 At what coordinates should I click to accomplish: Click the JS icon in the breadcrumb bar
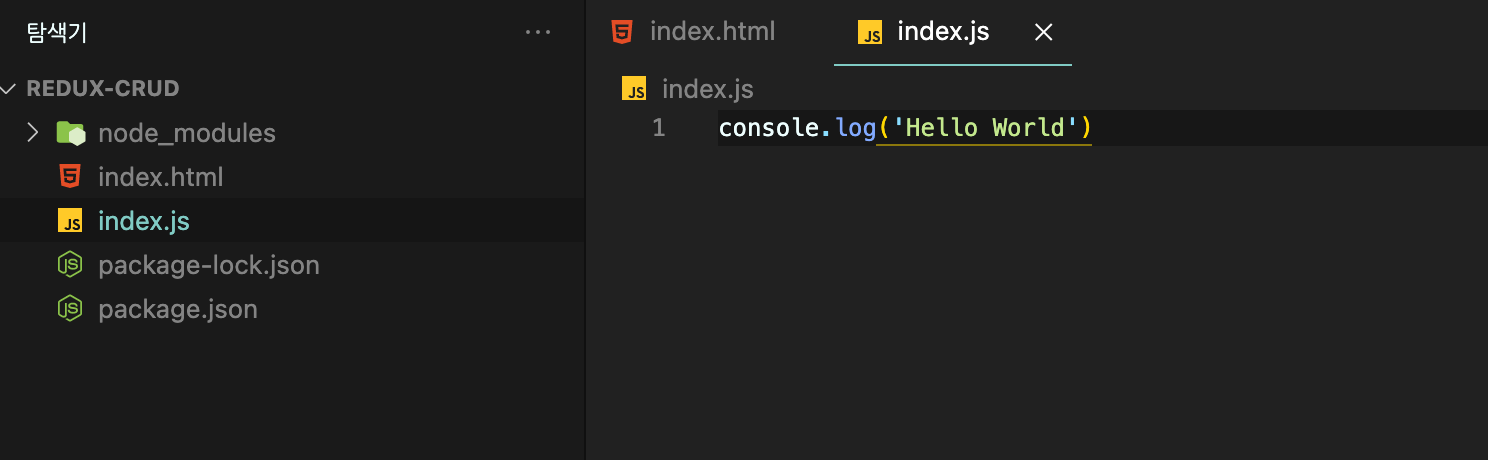[634, 89]
